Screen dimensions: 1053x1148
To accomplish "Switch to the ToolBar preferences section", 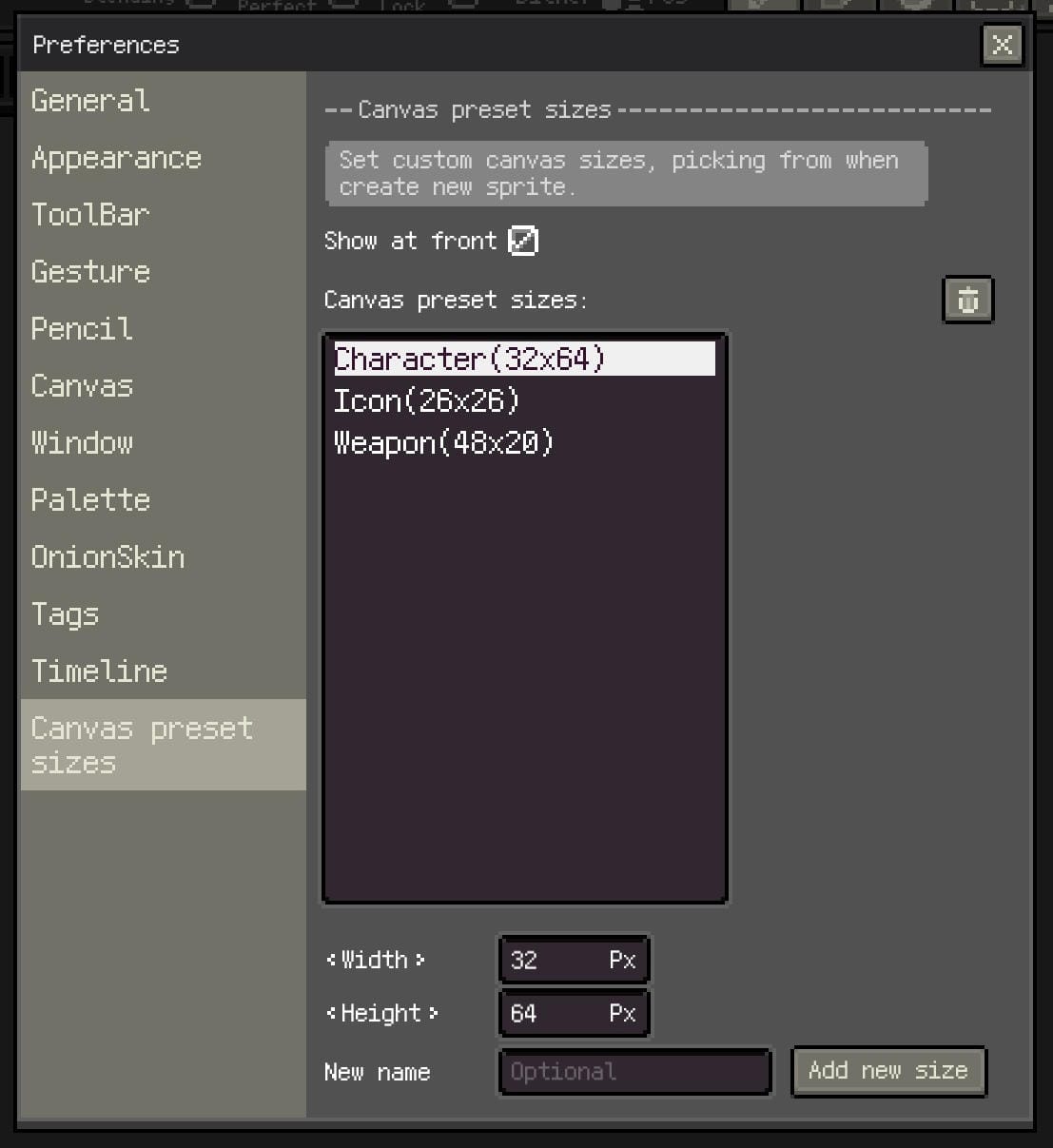I will (x=90, y=215).
